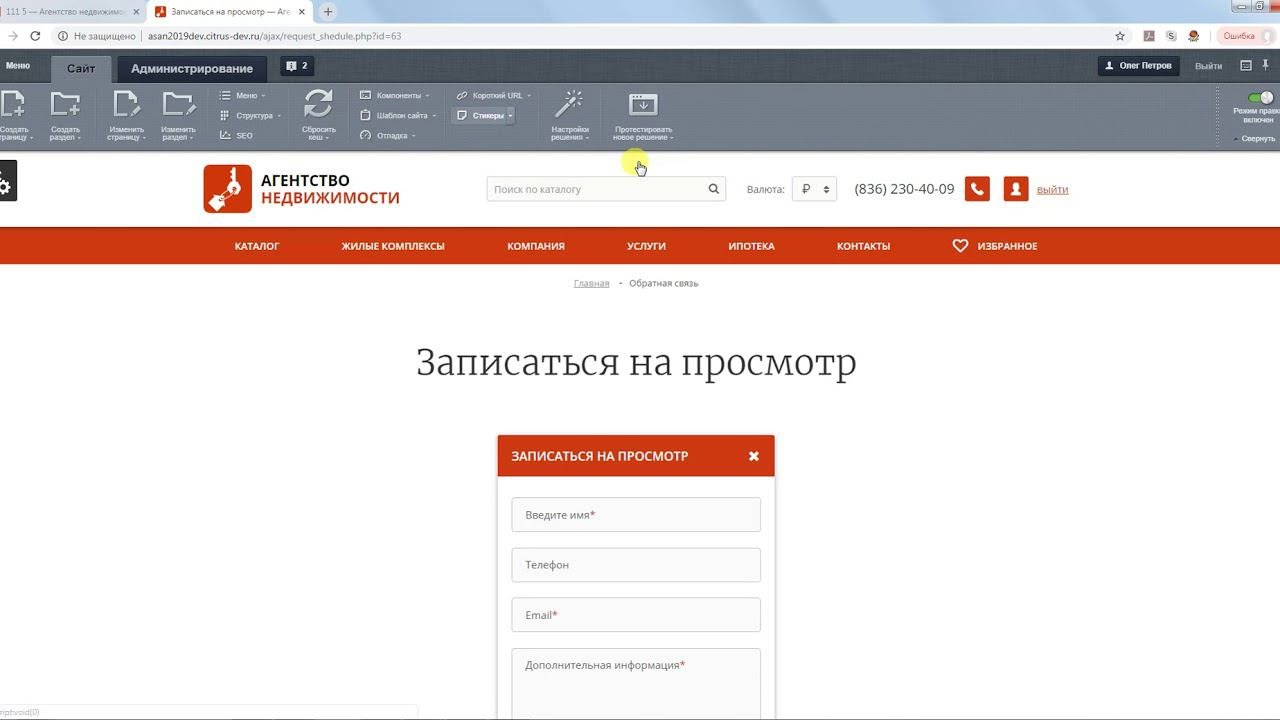Open the Стикеры dropdown arrow
This screenshot has height=720, width=1280.
click(x=510, y=116)
